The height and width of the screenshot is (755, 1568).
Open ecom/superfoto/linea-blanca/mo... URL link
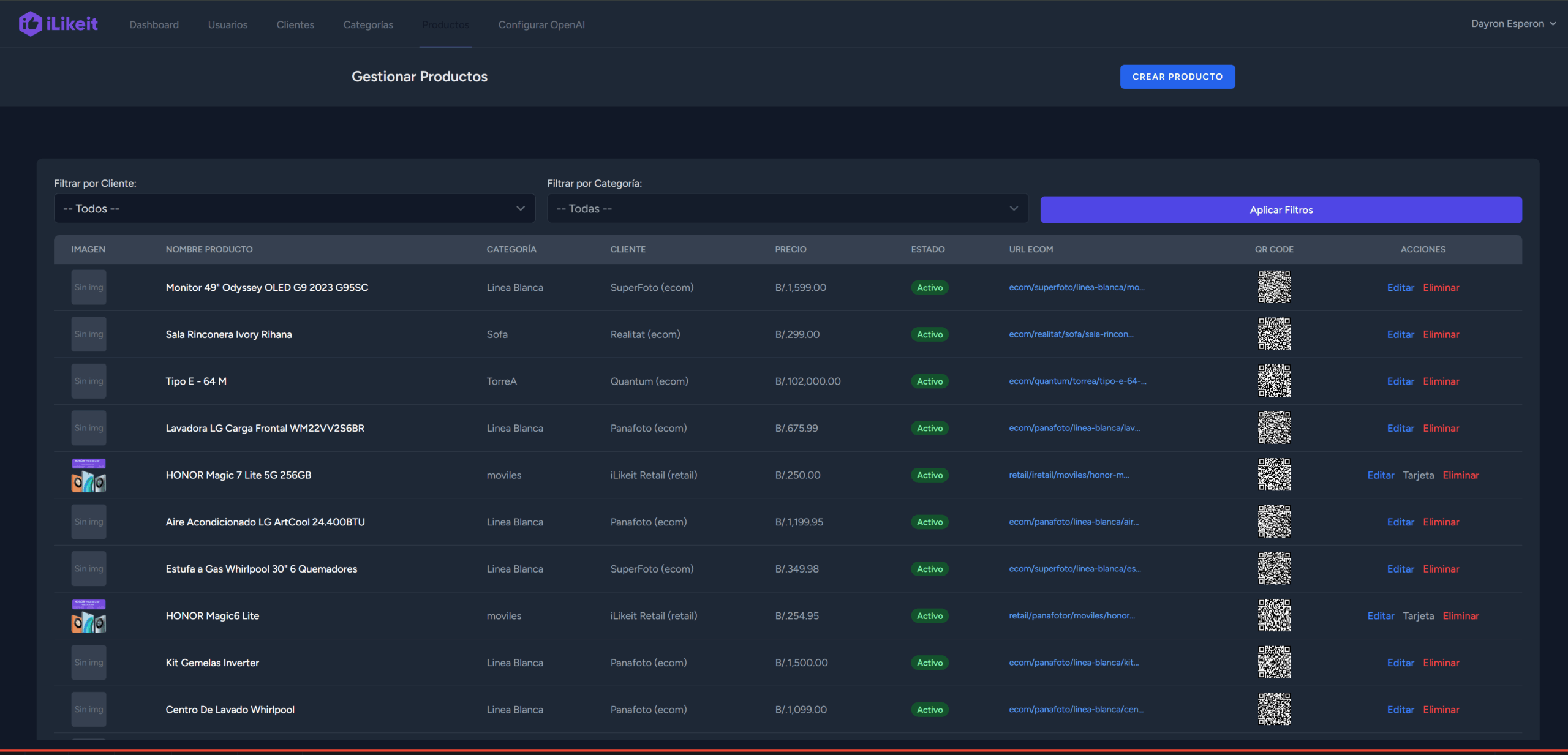1076,287
